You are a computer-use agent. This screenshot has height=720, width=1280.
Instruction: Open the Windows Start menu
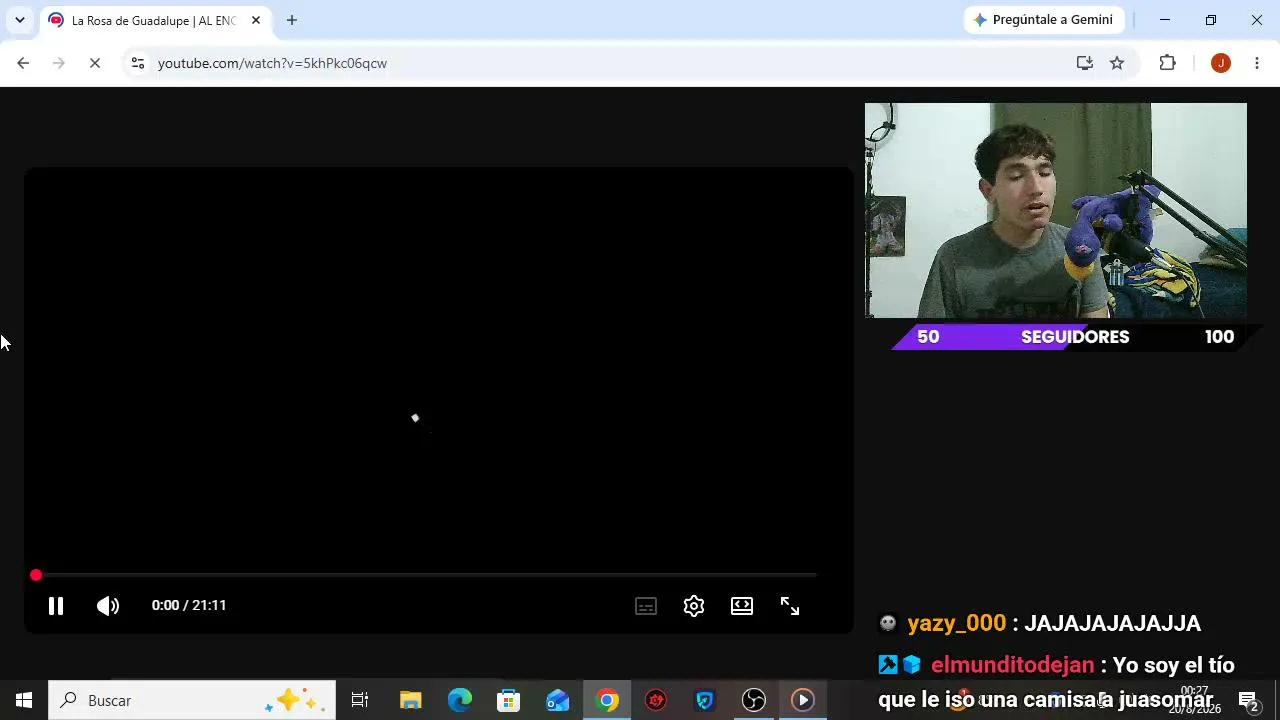pos(24,700)
